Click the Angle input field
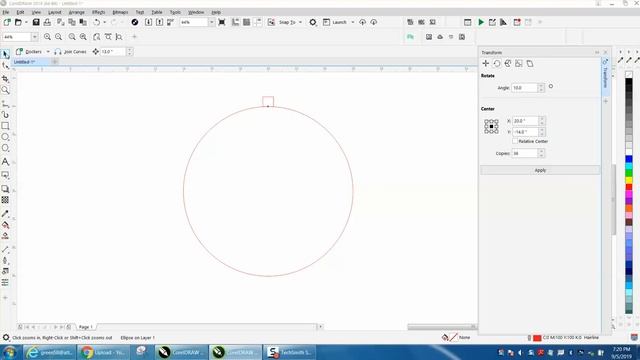The height and width of the screenshot is (360, 640). coord(525,88)
